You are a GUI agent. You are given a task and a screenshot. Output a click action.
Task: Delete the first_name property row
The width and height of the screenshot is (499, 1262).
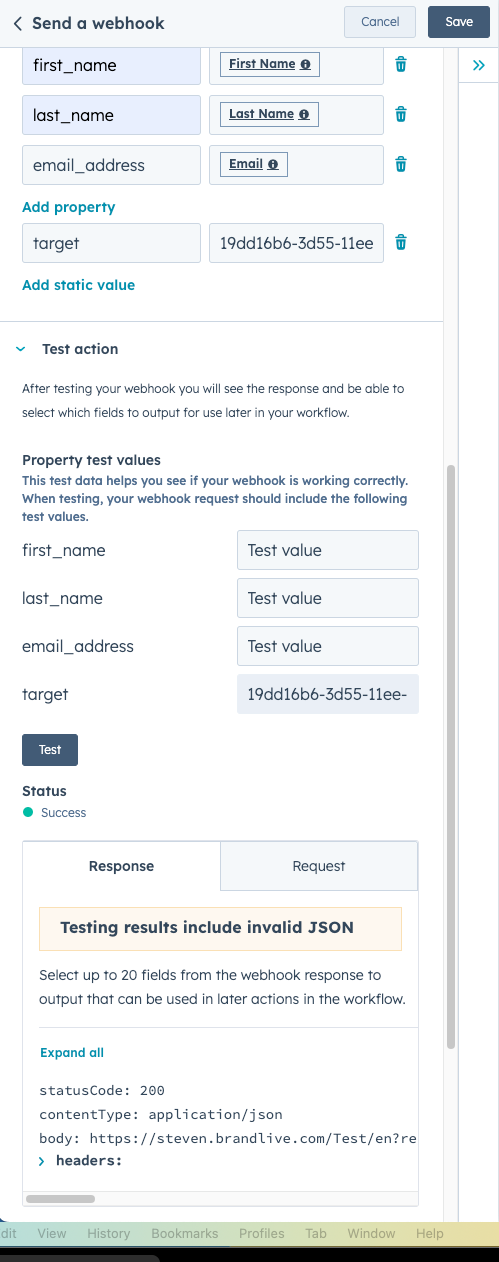coord(401,65)
